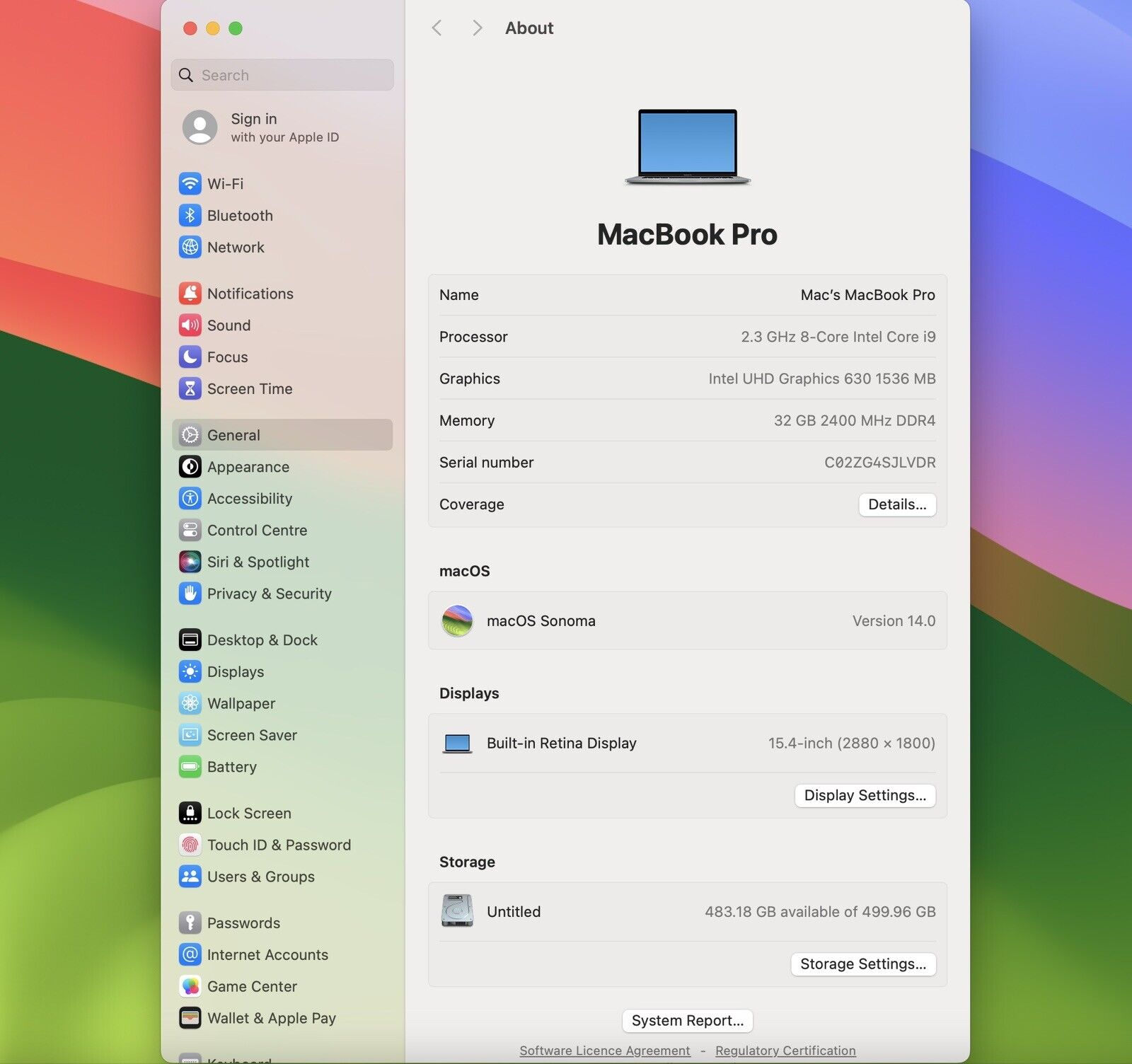The height and width of the screenshot is (1064, 1132).
Task: Open the Passwords key icon
Action: pos(190,923)
